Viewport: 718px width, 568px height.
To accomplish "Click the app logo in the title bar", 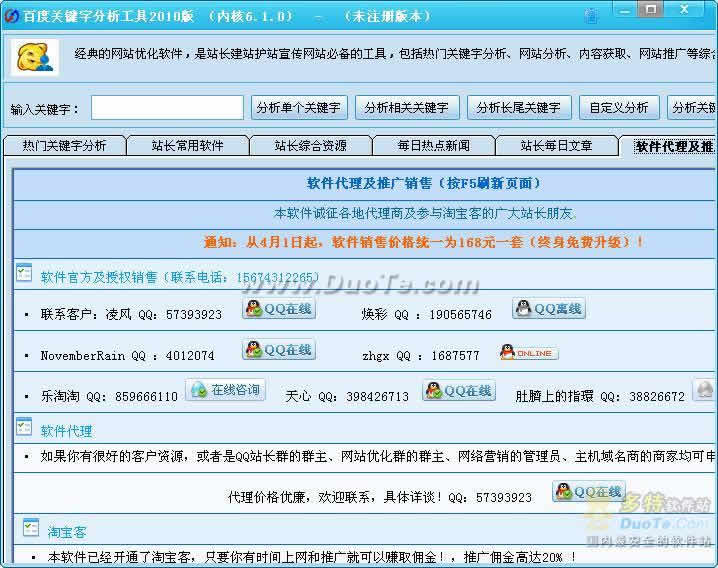I will [11, 15].
